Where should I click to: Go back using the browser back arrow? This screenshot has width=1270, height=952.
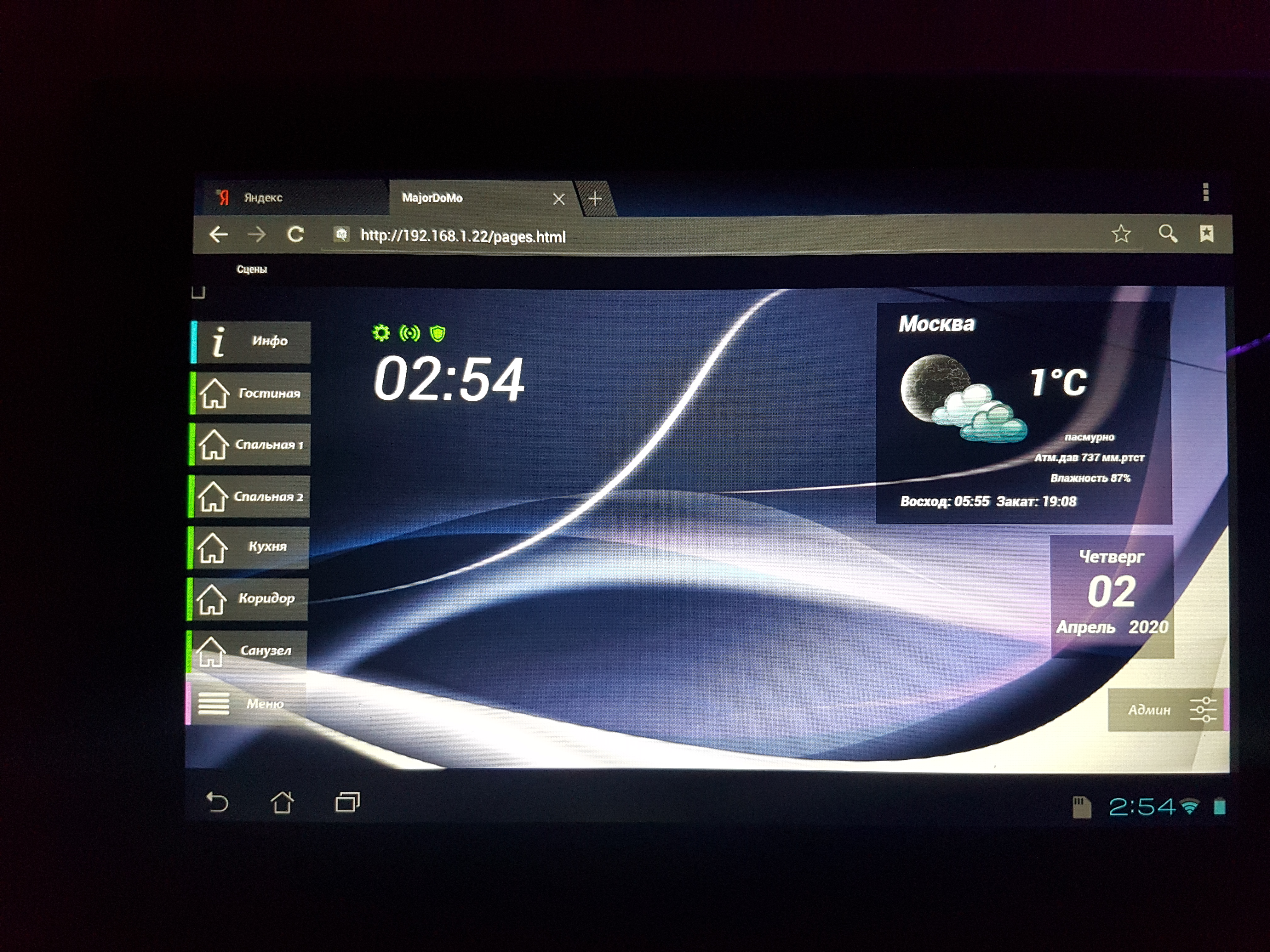click(x=219, y=234)
